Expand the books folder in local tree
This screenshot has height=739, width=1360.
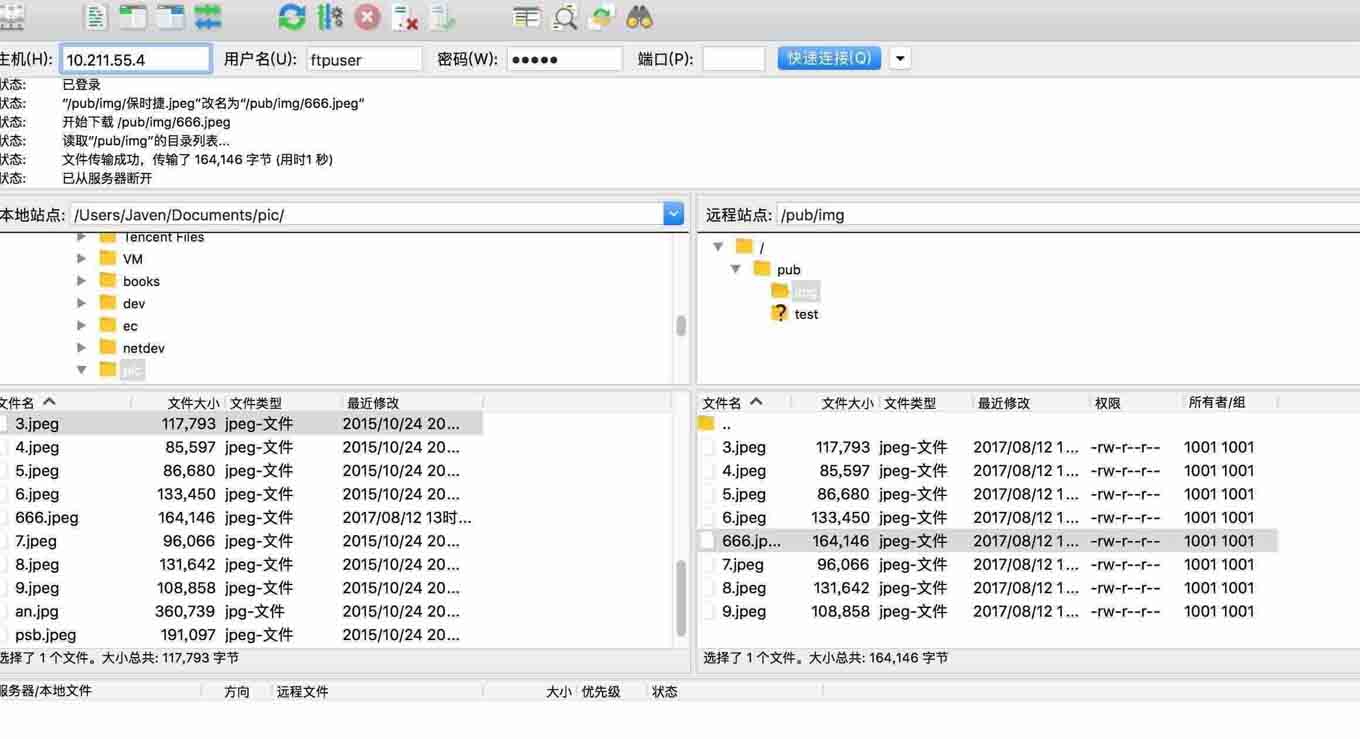point(82,281)
